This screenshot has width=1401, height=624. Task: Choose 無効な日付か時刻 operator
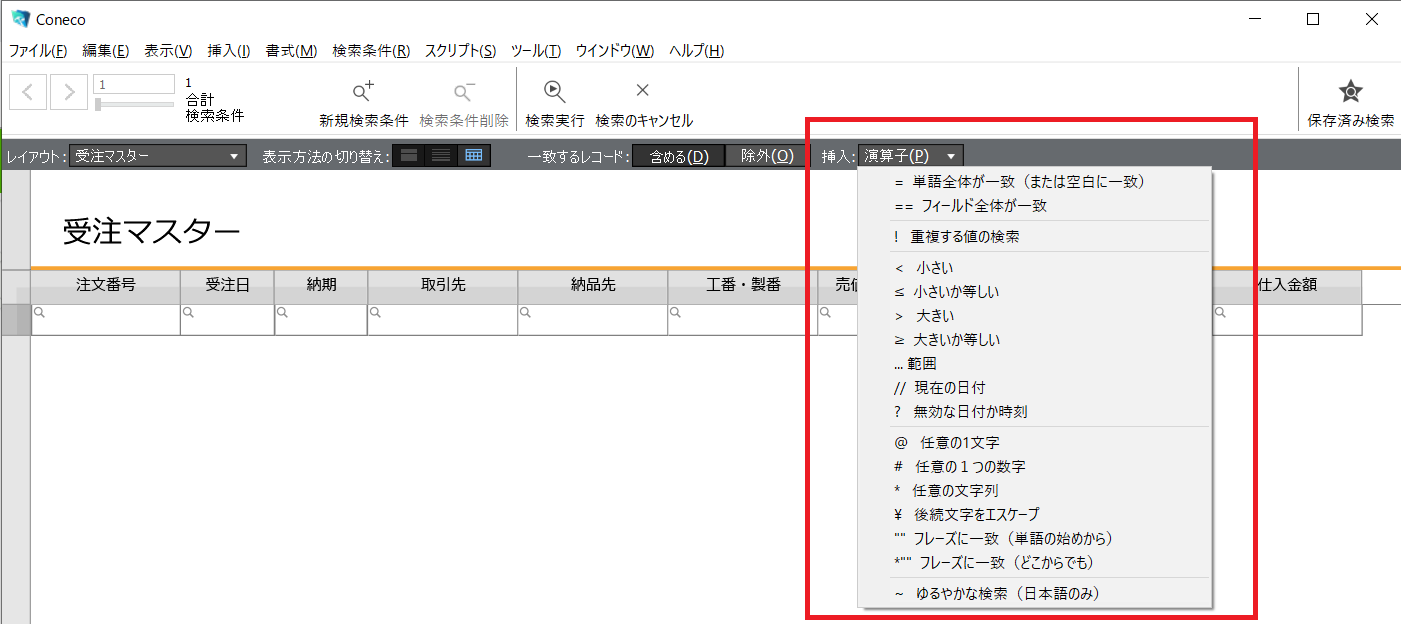pyautogui.click(x=1035, y=412)
